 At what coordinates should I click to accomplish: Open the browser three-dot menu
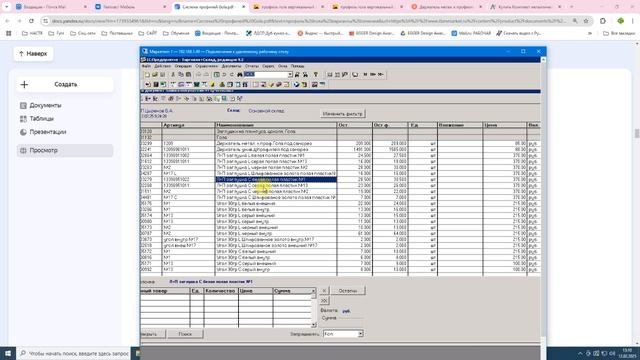(x=633, y=21)
